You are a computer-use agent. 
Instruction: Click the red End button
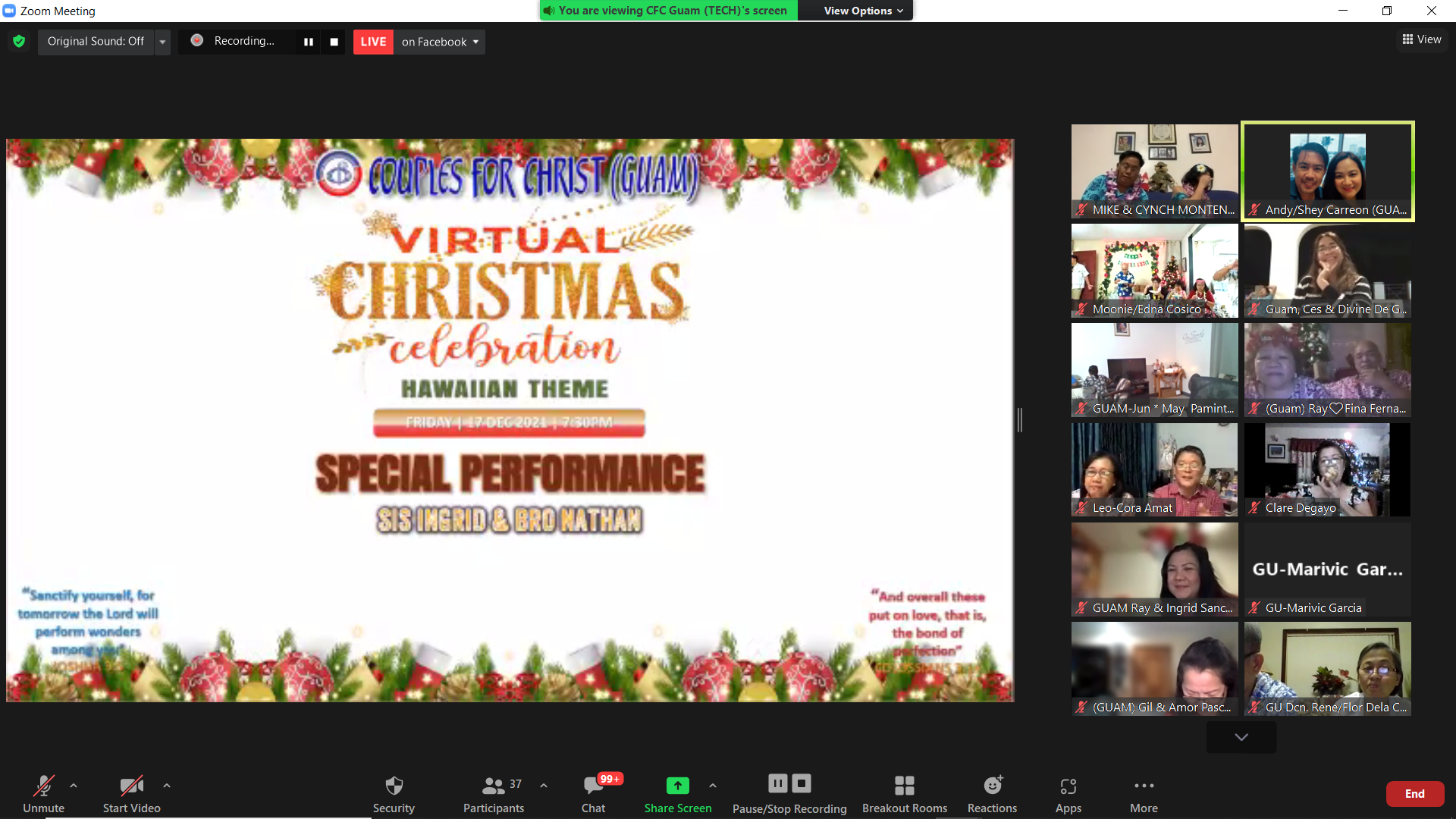(x=1415, y=794)
